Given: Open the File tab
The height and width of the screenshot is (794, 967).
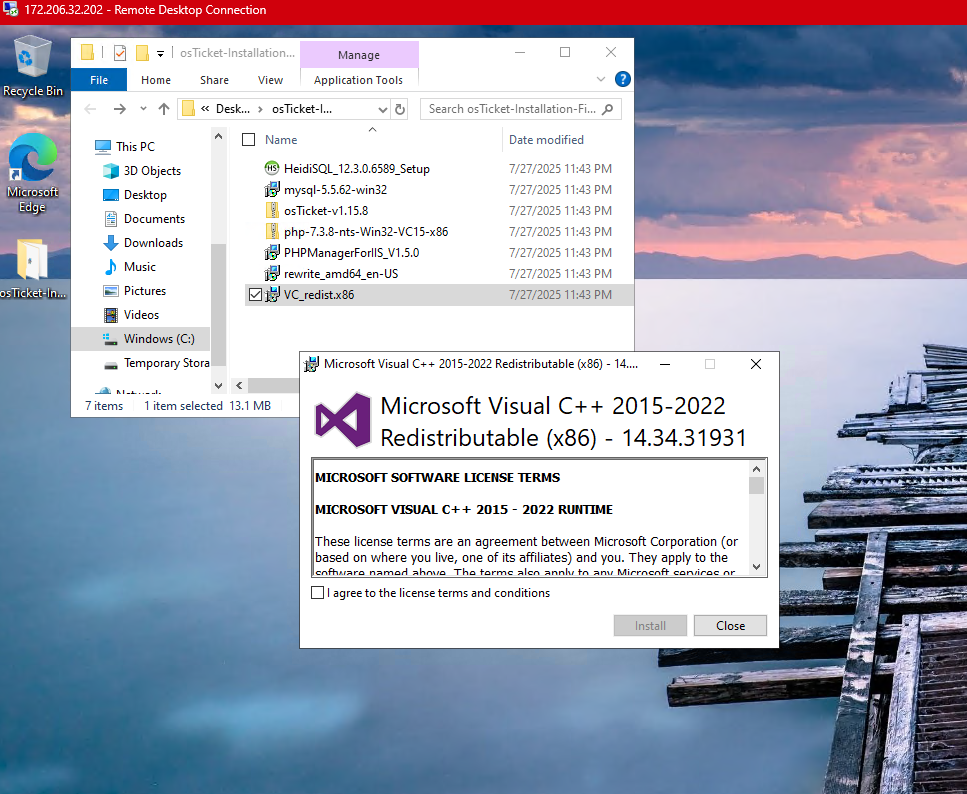Looking at the screenshot, I should coord(99,80).
